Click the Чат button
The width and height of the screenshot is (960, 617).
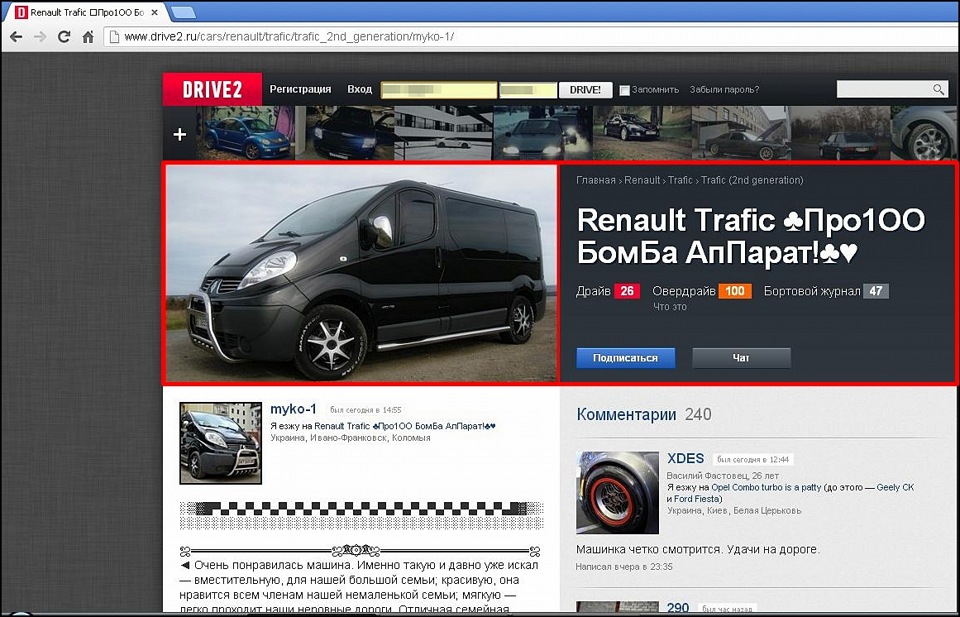741,358
